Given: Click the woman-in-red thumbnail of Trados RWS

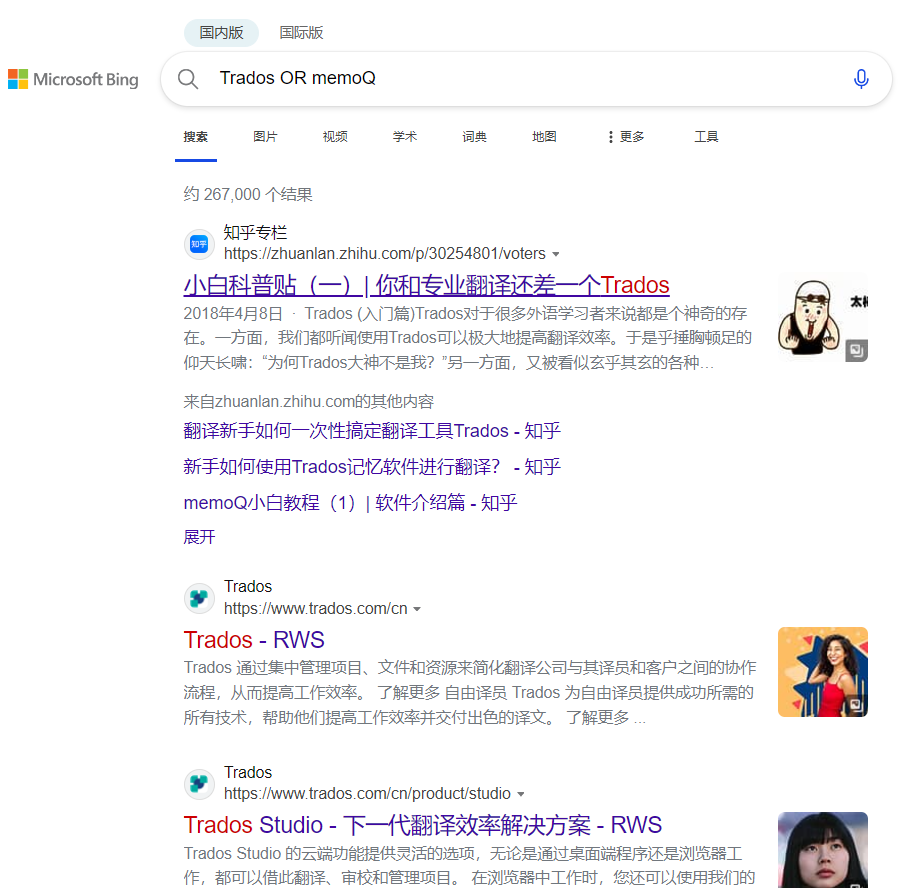Looking at the screenshot, I should pyautogui.click(x=823, y=672).
